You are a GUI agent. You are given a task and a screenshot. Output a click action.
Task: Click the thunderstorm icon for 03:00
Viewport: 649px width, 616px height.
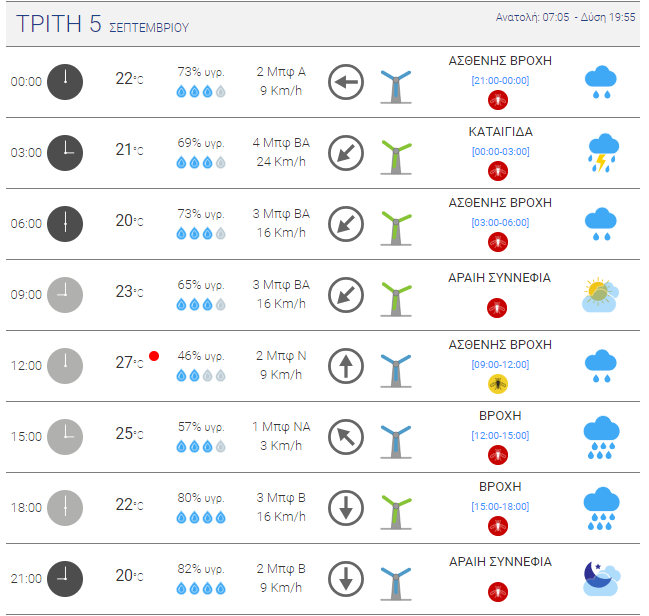pyautogui.click(x=603, y=153)
